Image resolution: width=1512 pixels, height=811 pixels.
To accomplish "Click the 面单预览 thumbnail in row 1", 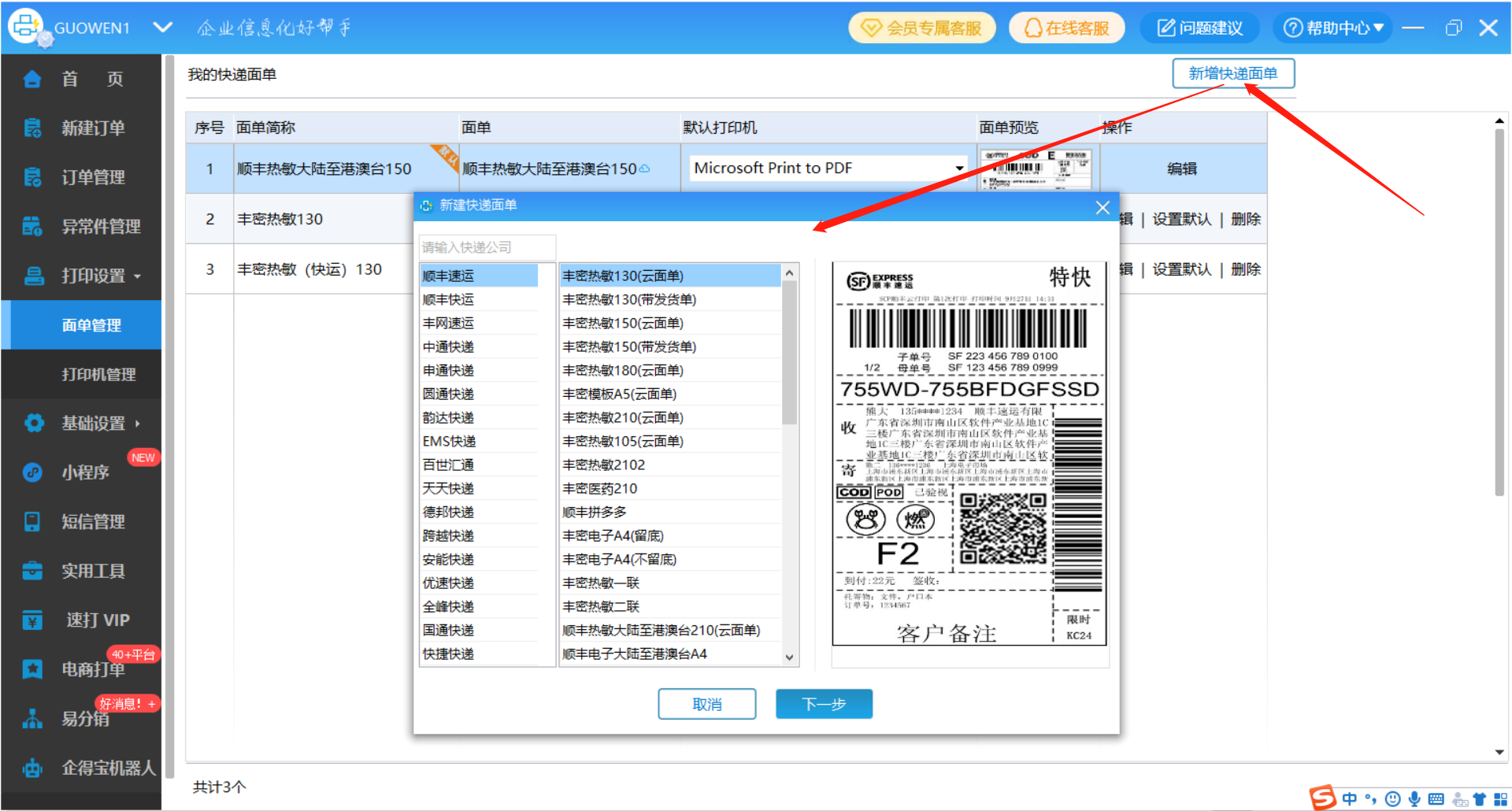I will (x=1038, y=168).
